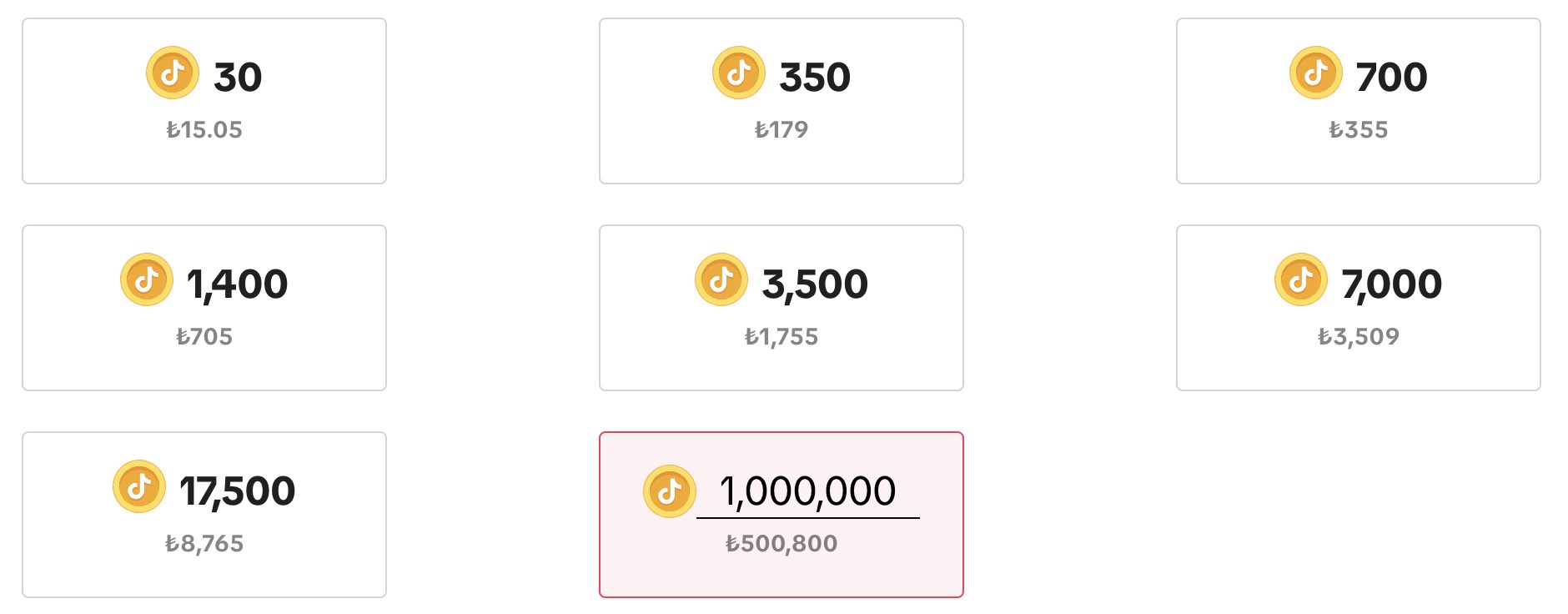Click the coin icon beside 350
The image size is (1568, 614).
click(739, 73)
